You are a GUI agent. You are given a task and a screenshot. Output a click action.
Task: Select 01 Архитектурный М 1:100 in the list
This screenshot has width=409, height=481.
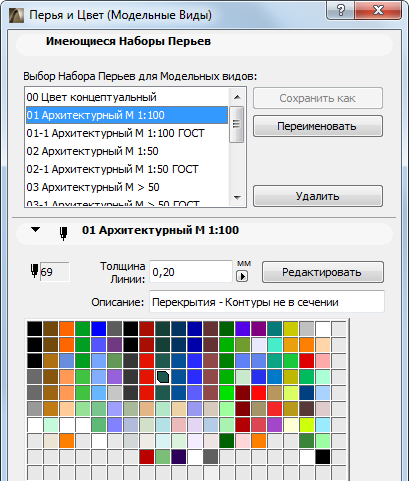tap(127, 115)
